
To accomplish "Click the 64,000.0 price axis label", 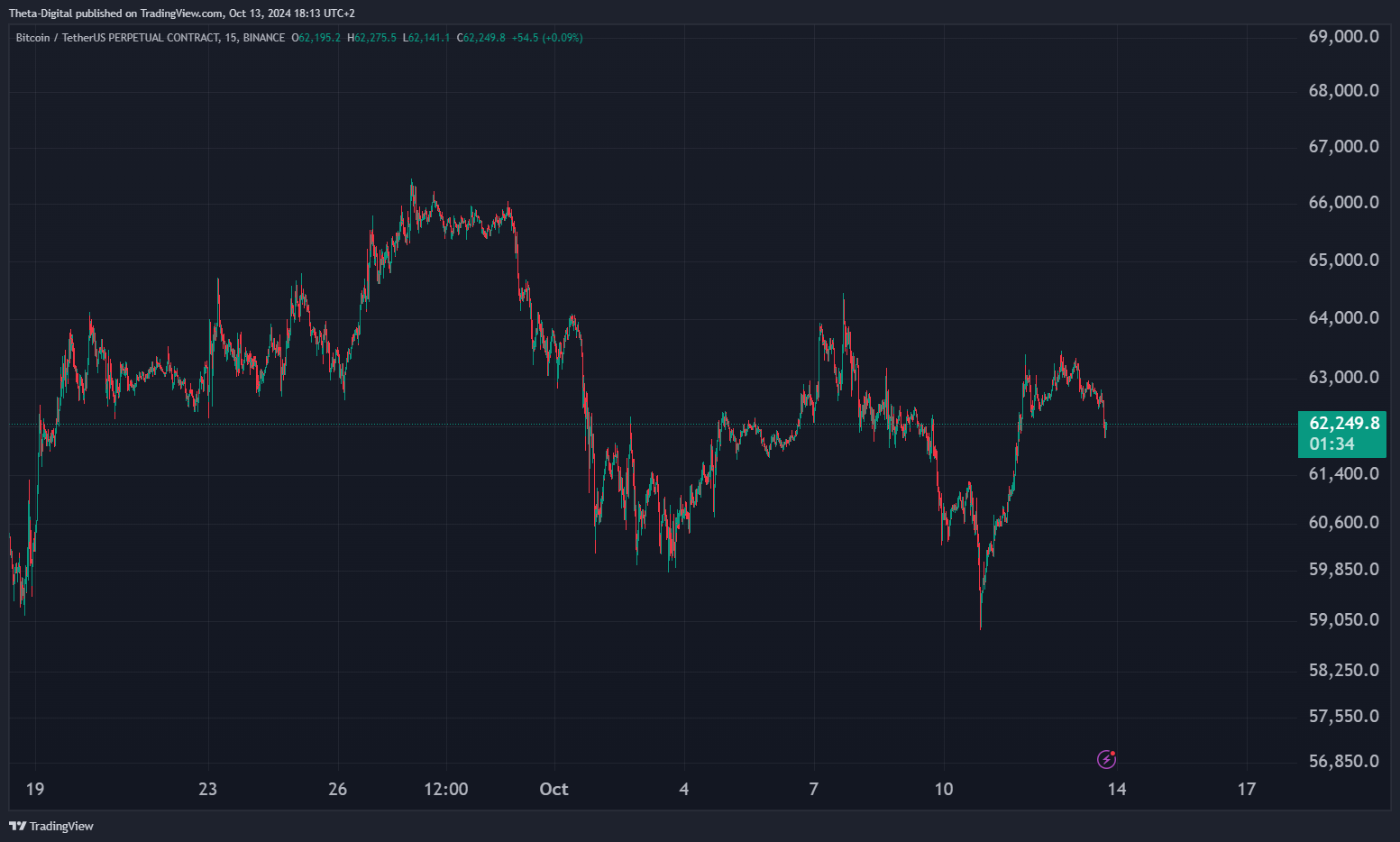I will tap(1343, 318).
